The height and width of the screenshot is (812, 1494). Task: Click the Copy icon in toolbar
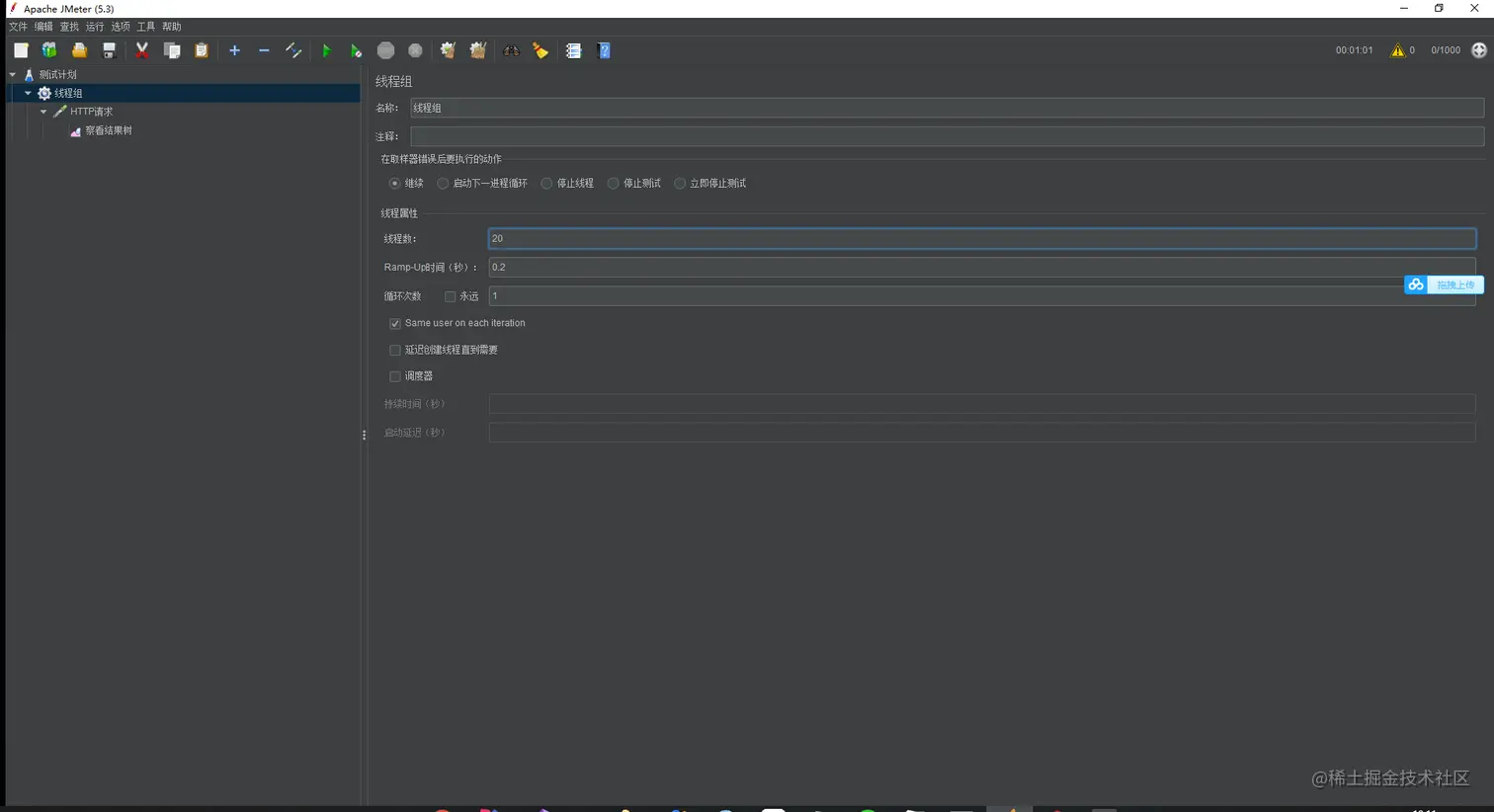point(172,50)
